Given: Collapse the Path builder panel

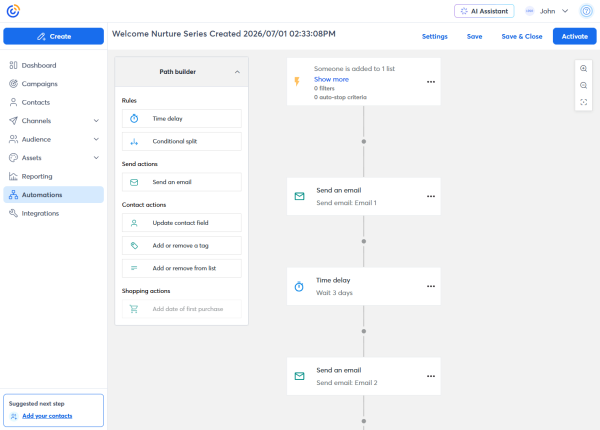Looking at the screenshot, I should 237,72.
